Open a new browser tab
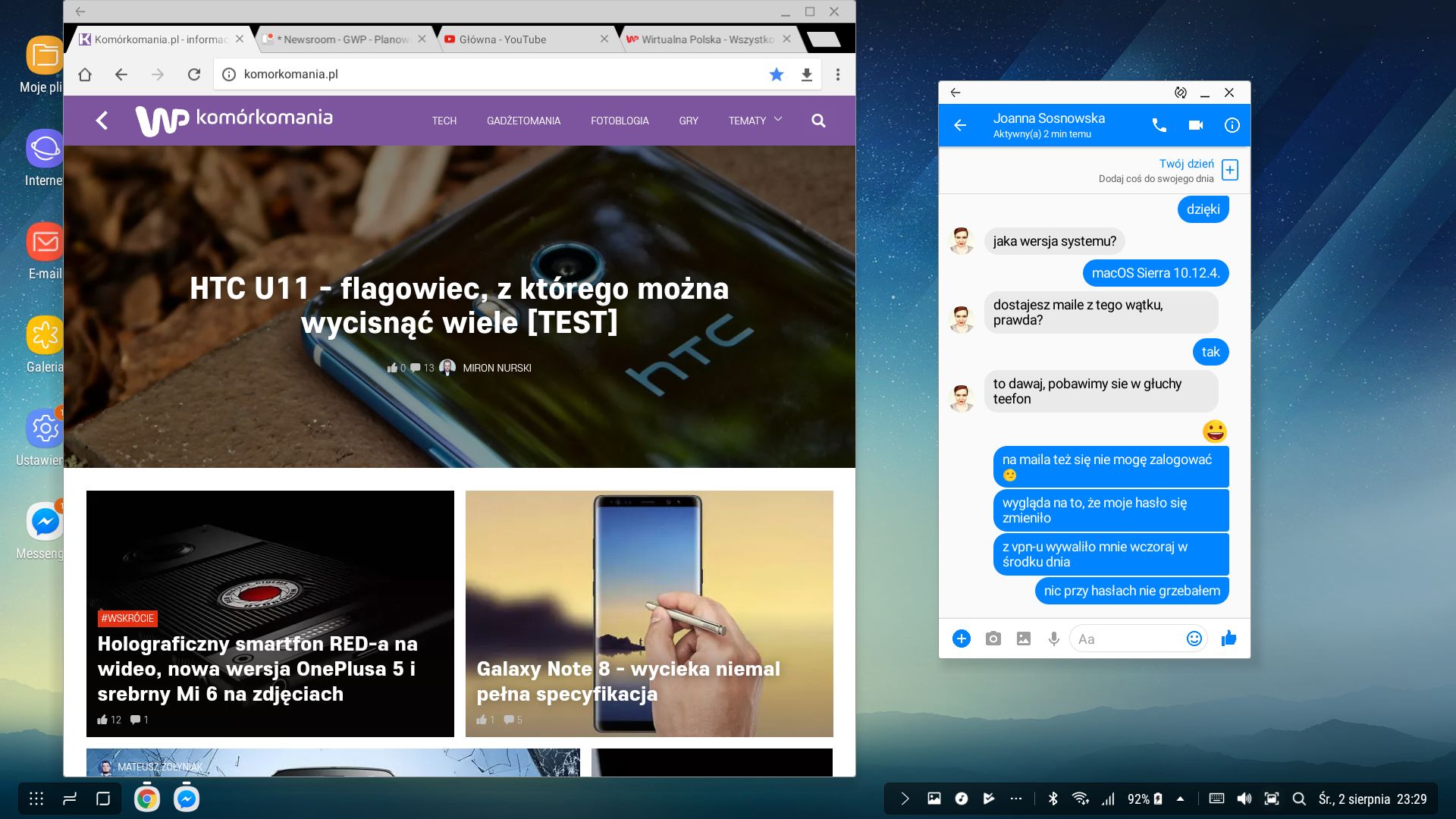Viewport: 1456px width, 819px height. pyautogui.click(x=824, y=39)
